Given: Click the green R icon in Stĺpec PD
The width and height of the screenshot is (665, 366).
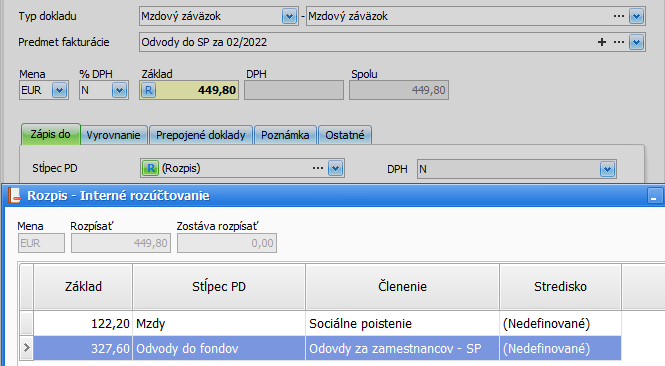Looking at the screenshot, I should pyautogui.click(x=150, y=168).
